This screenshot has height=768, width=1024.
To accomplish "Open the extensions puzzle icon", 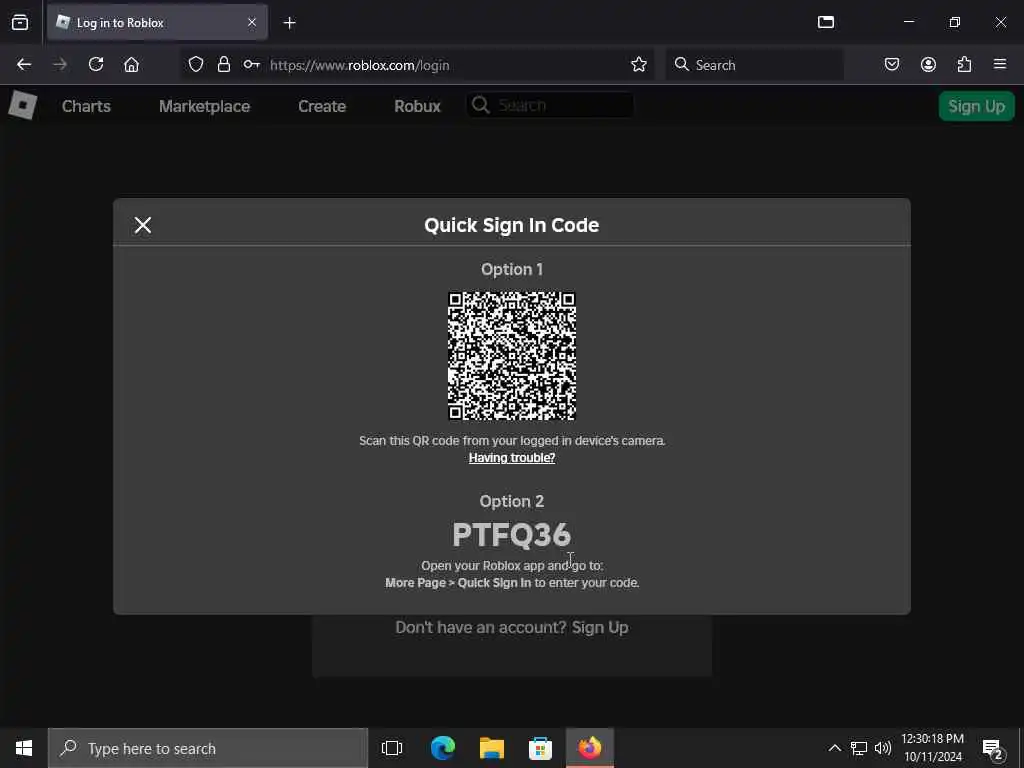I will tap(964, 65).
